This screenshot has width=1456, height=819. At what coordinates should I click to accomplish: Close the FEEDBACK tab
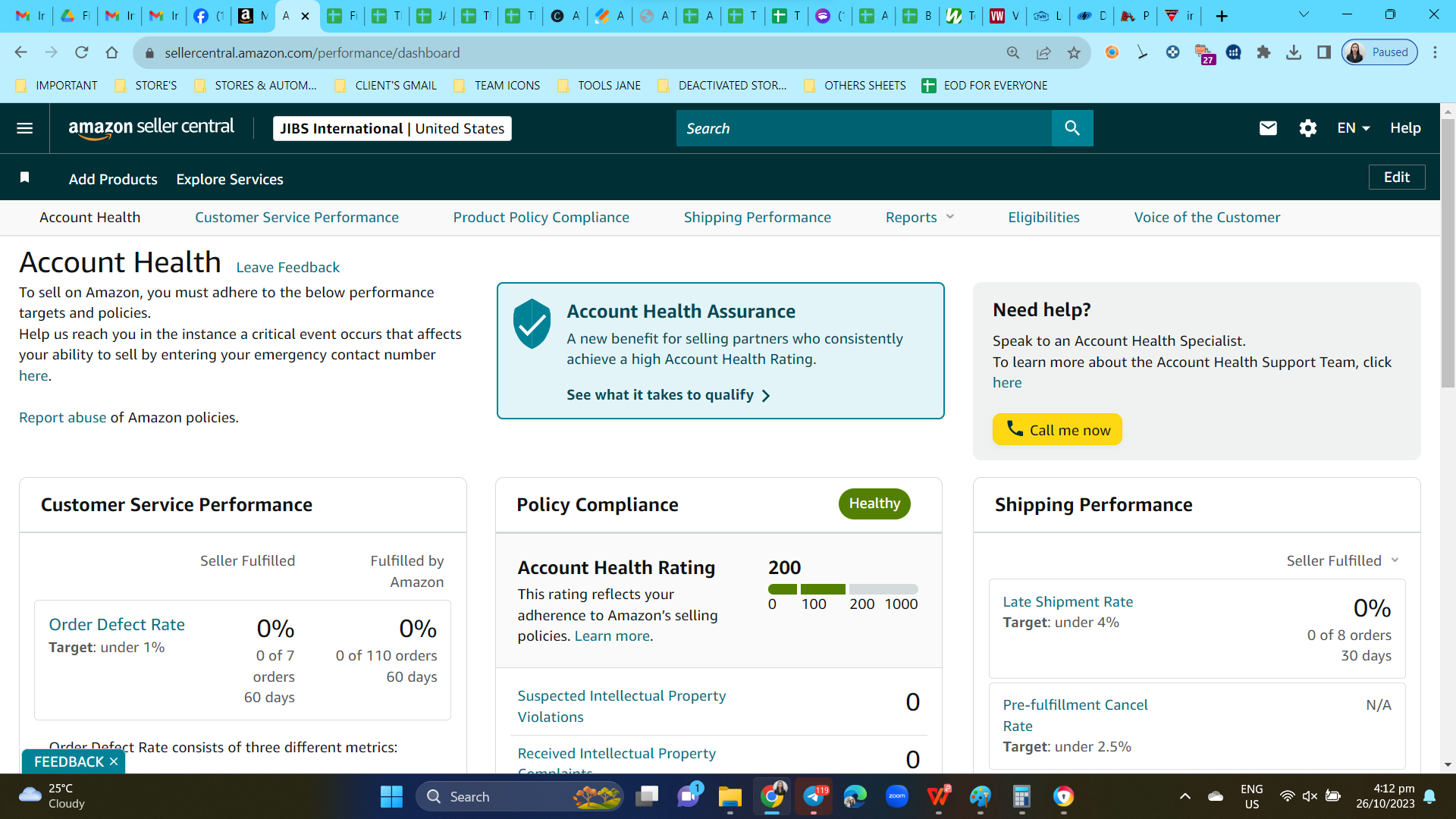pos(114,761)
